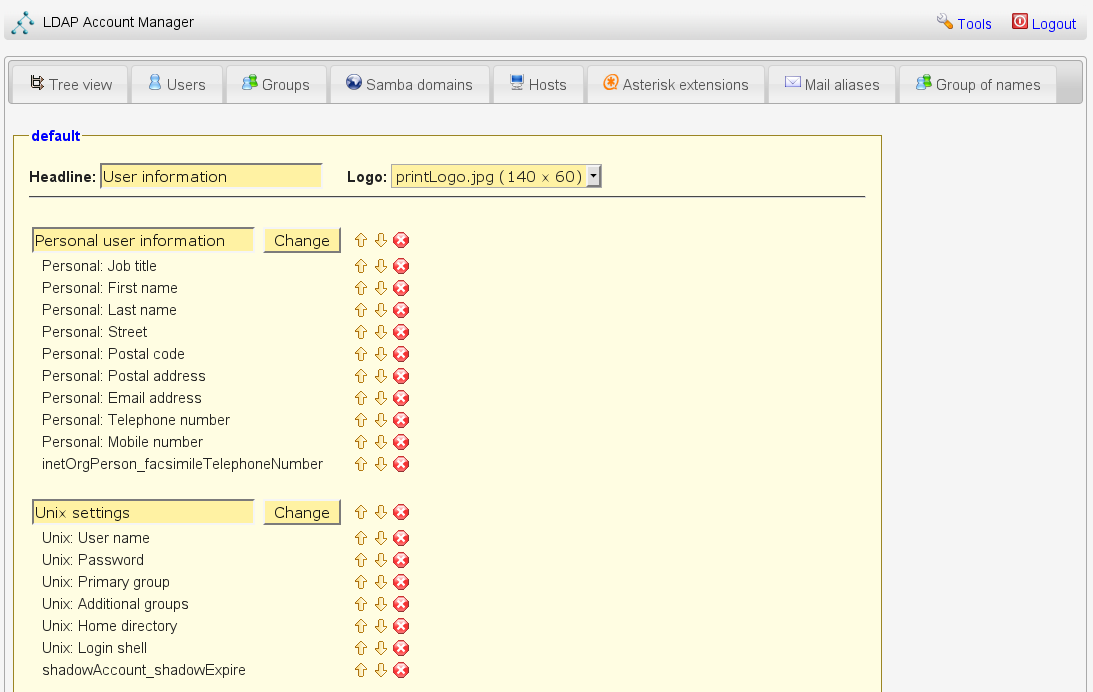Move inetOrgPerson_facsimileTelephoneNumber down

[x=381, y=464]
